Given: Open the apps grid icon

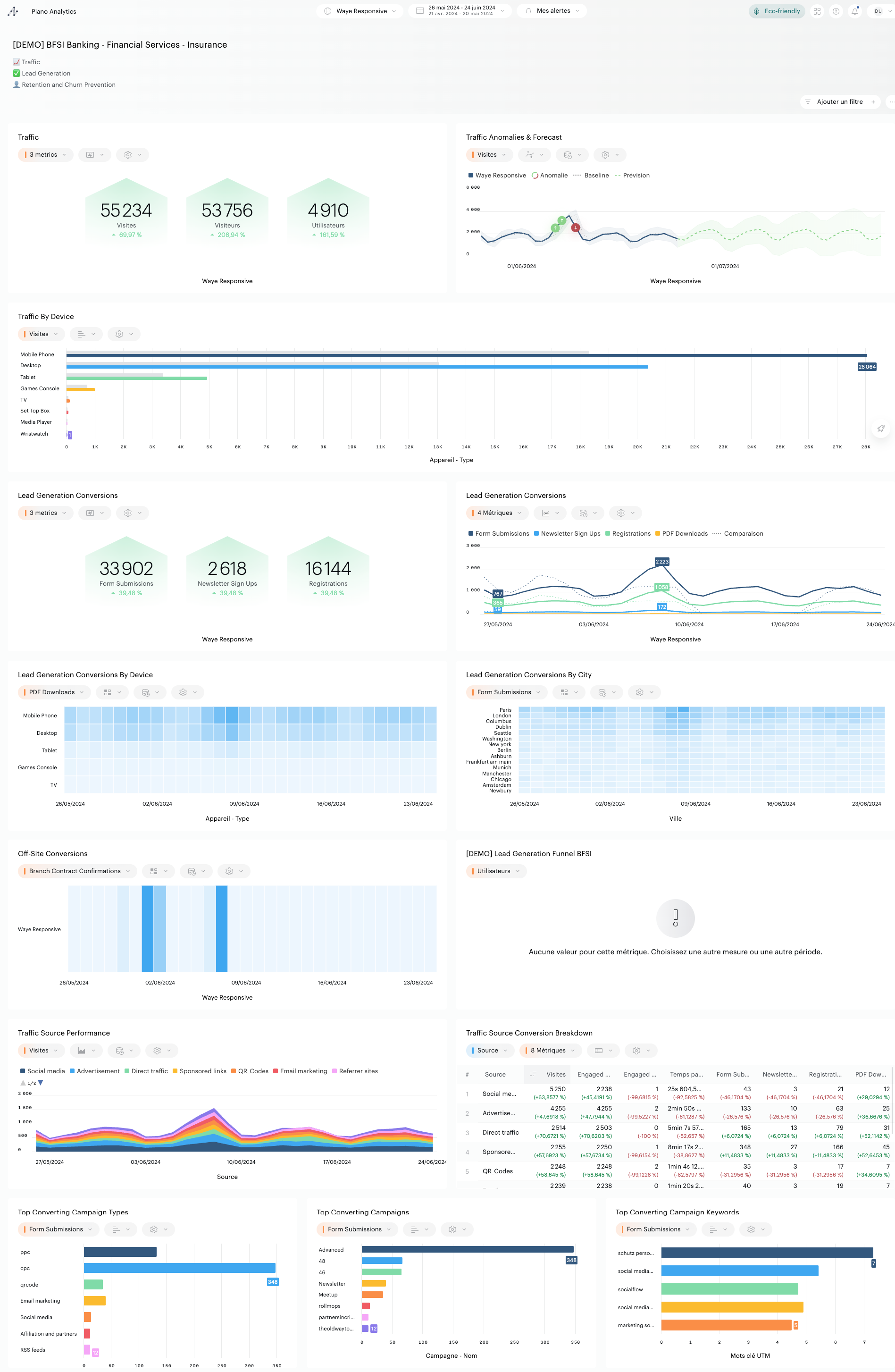Looking at the screenshot, I should [x=817, y=11].
